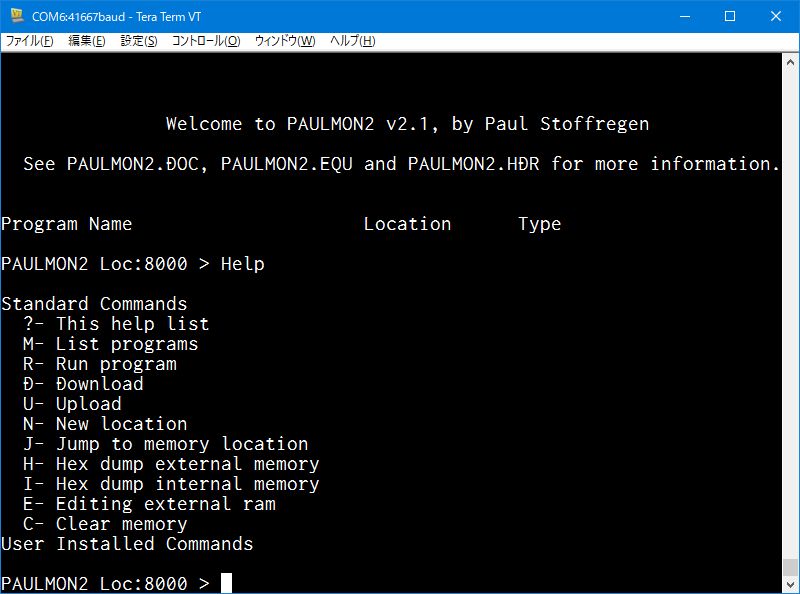The height and width of the screenshot is (594, 800).
Task: Open the ウィンドウ(W) menu
Action: (x=285, y=41)
